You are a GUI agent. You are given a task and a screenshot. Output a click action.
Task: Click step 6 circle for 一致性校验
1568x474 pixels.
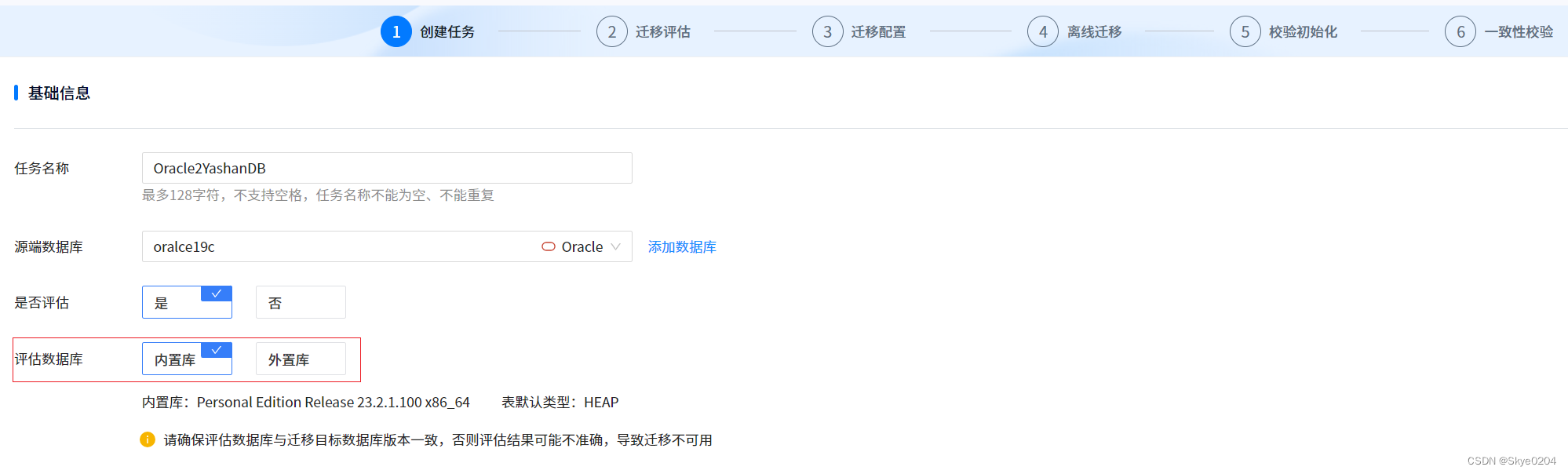(x=1460, y=31)
